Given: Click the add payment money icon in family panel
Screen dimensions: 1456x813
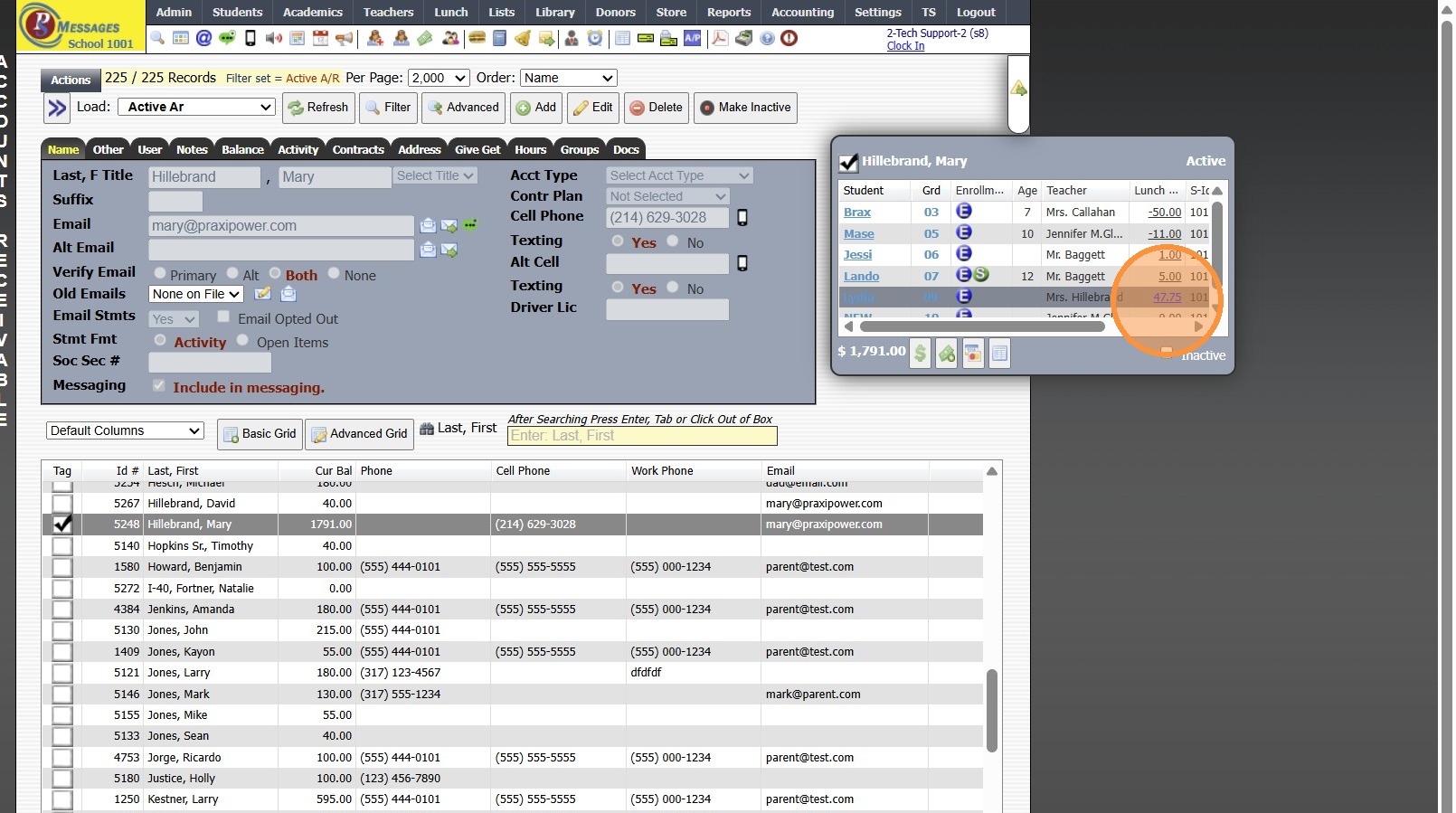Looking at the screenshot, I should point(946,354).
